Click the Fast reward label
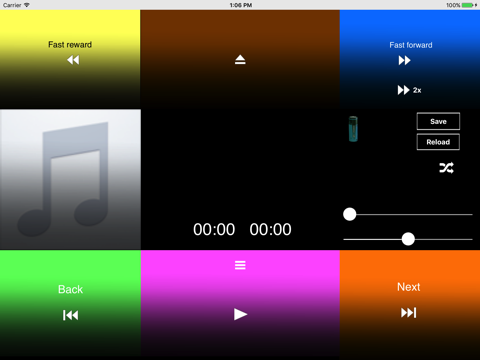The height and width of the screenshot is (360, 480). 70,45
